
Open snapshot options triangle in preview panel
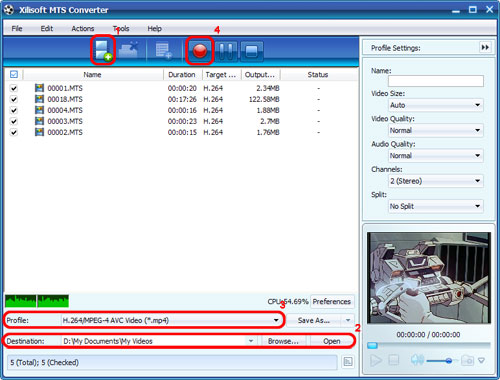click(481, 360)
